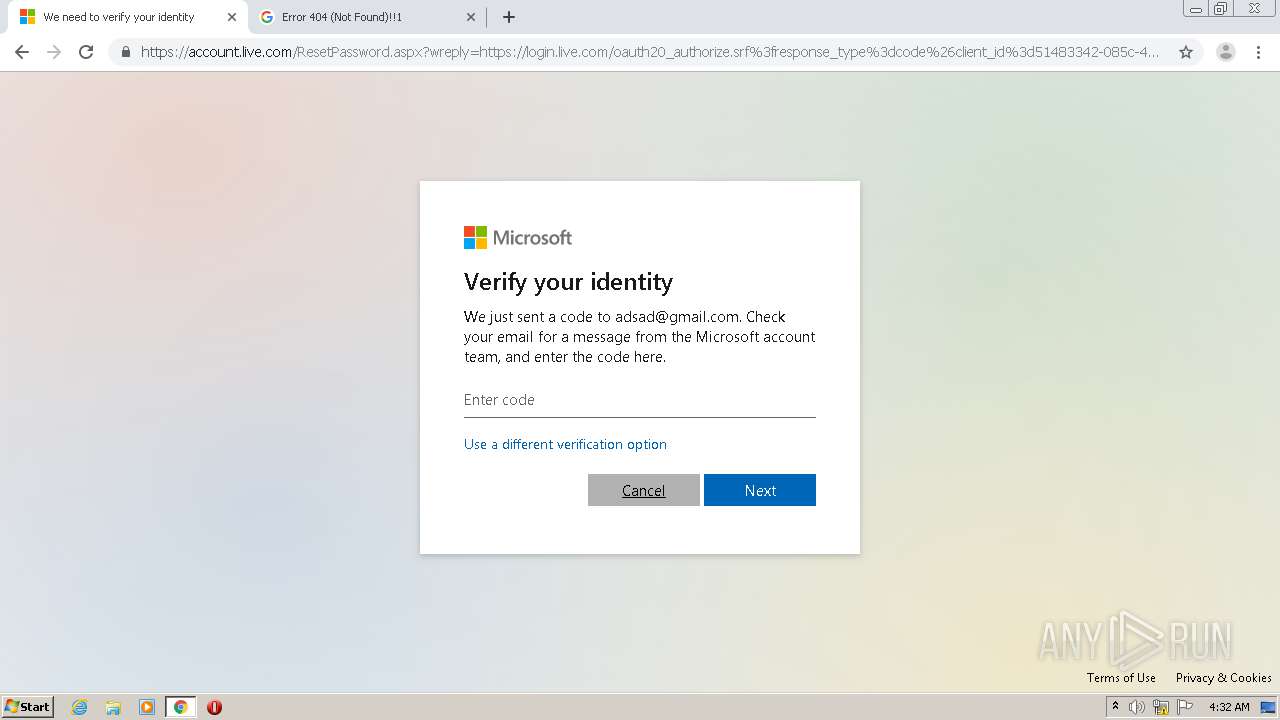Restore down the Chrome window
Screen dimensions: 1280x720
[1221, 8]
